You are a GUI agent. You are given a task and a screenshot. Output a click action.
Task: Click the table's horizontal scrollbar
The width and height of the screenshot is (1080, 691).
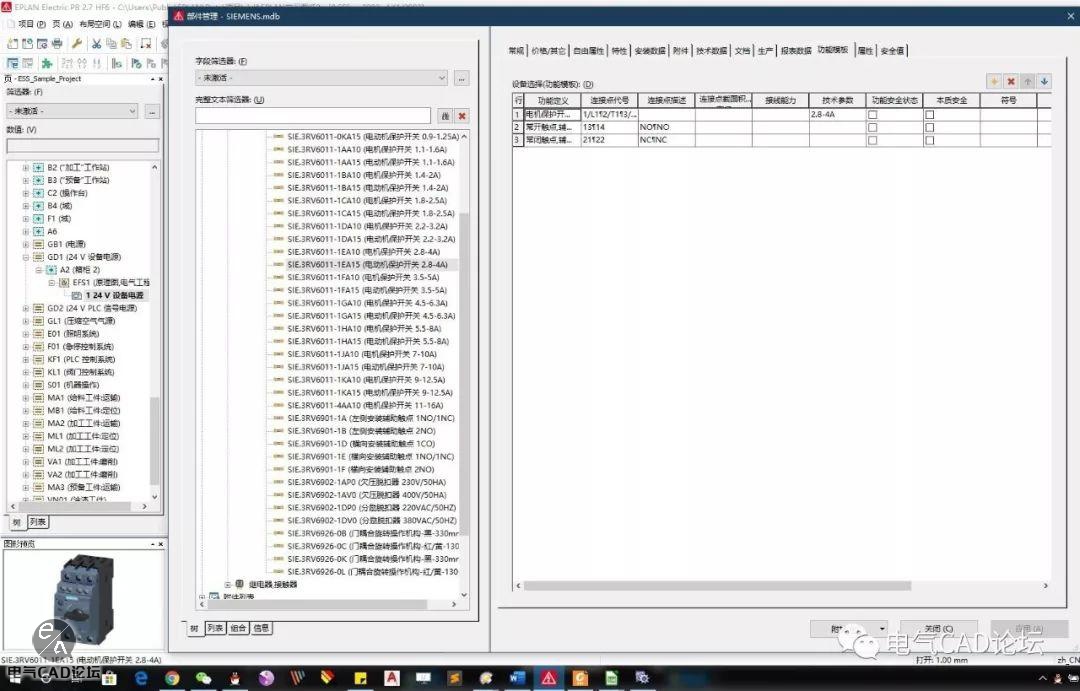click(718, 586)
